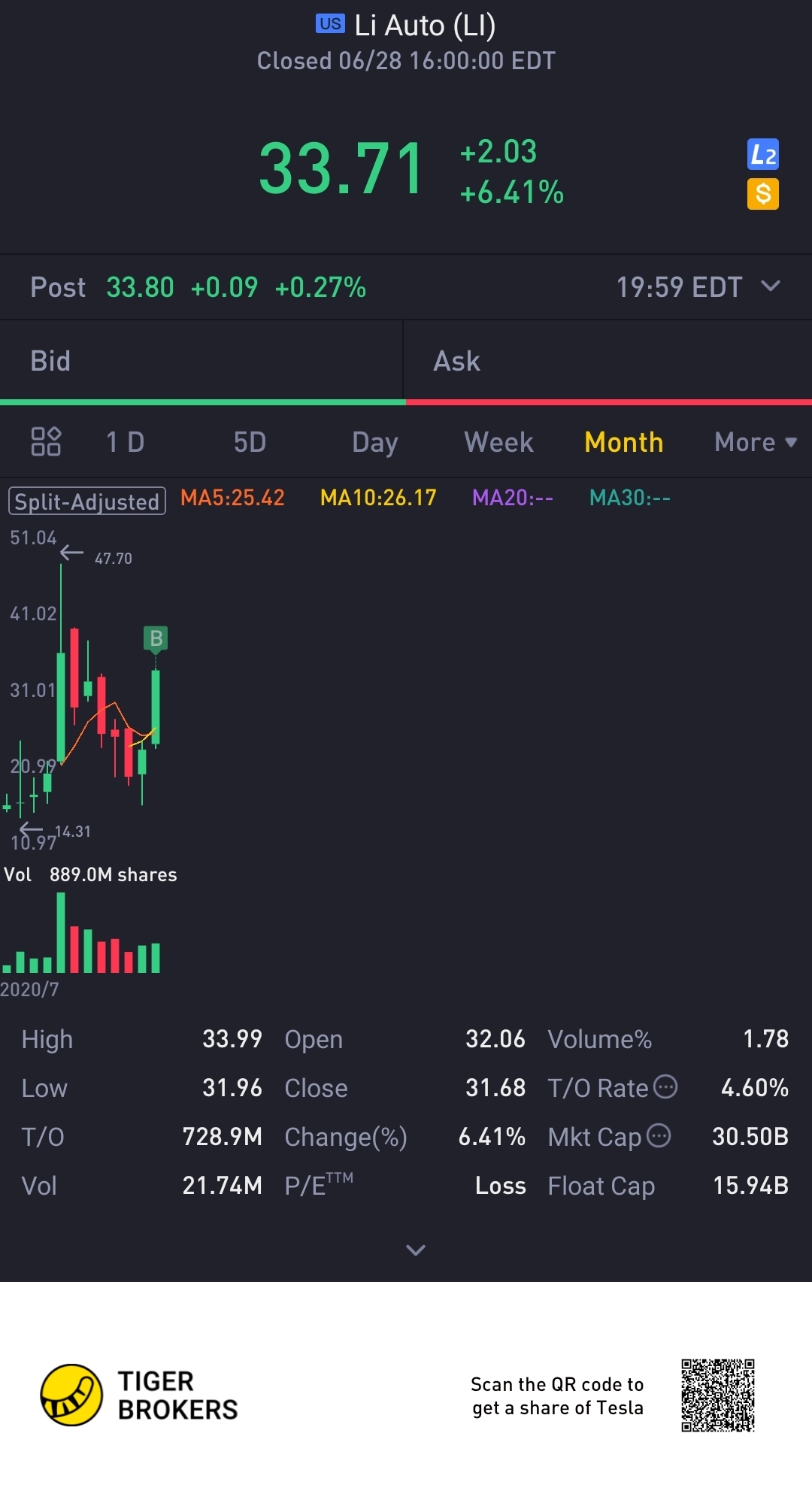
Task: Tap the +6.41% change value
Action: pos(512,192)
